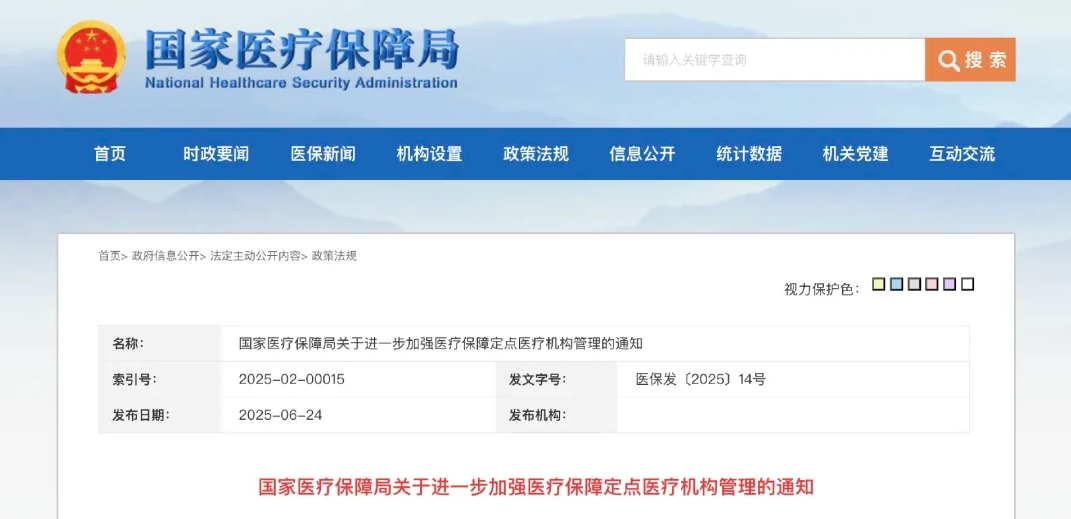This screenshot has width=1071, height=519.
Task: Click the magnifying glass search icon
Action: tap(948, 60)
